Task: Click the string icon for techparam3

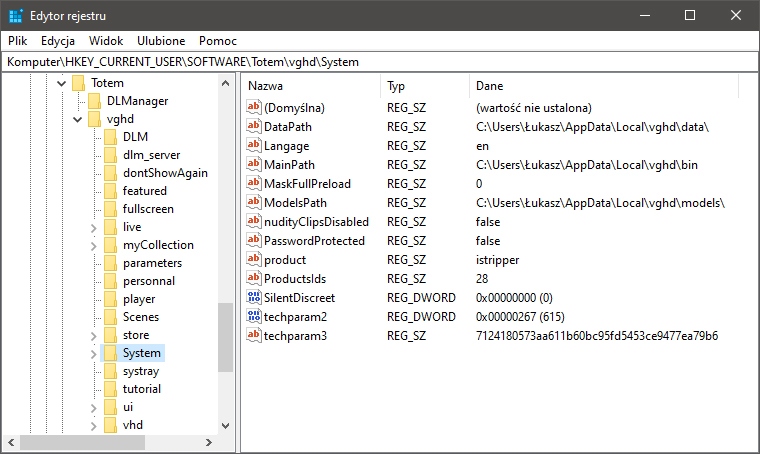Action: pos(254,336)
